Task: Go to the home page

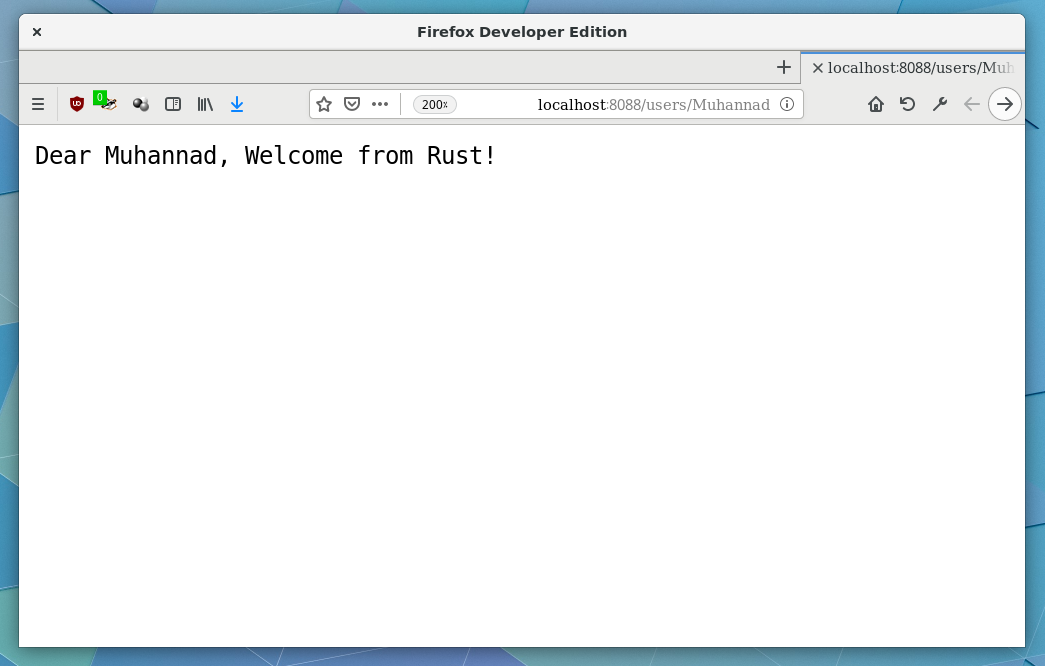Action: 876,104
